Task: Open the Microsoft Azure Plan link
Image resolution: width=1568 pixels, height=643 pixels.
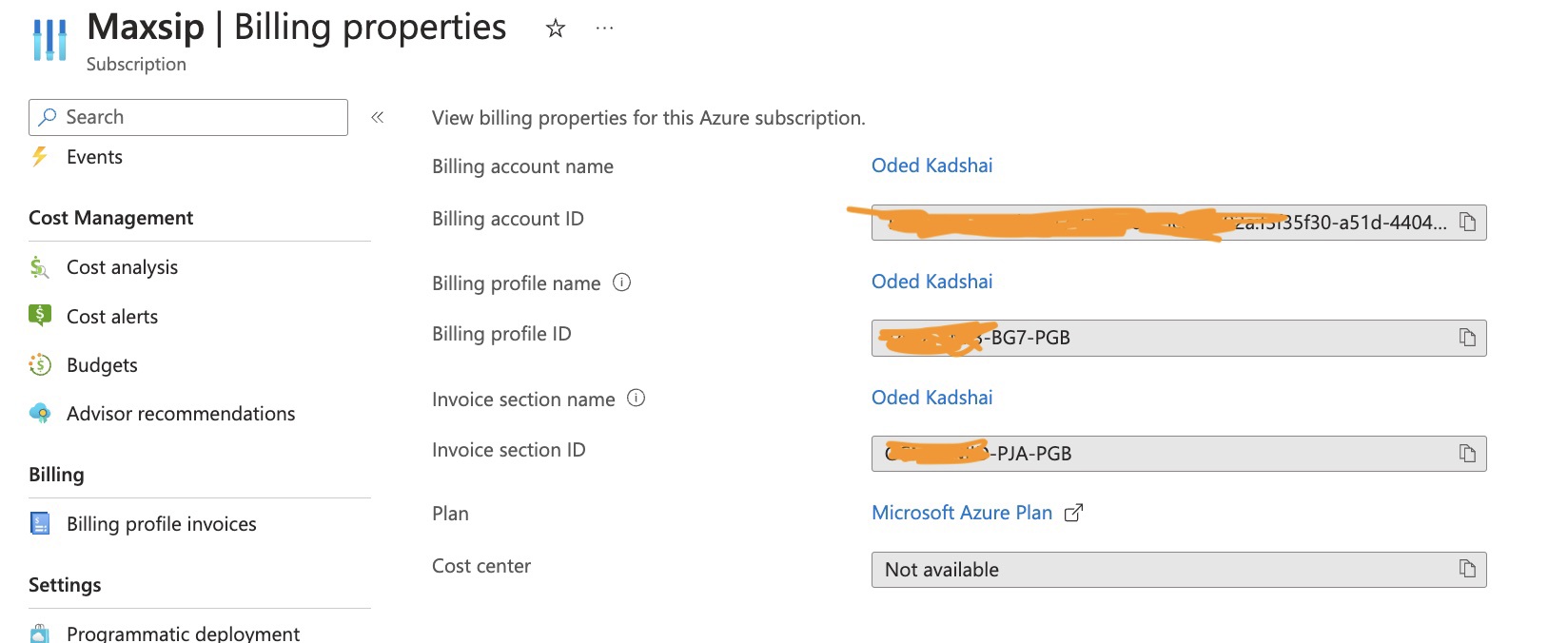Action: 962,513
